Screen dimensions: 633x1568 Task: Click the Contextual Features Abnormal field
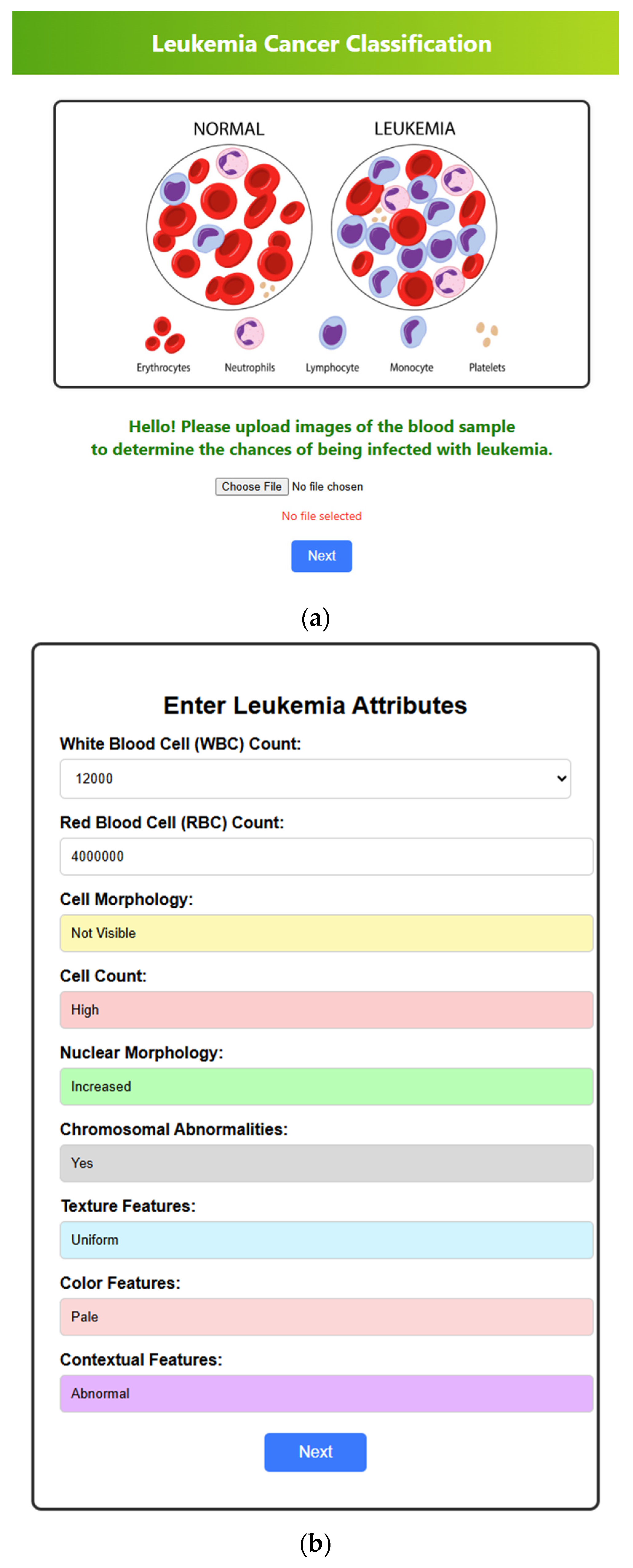tap(326, 1393)
